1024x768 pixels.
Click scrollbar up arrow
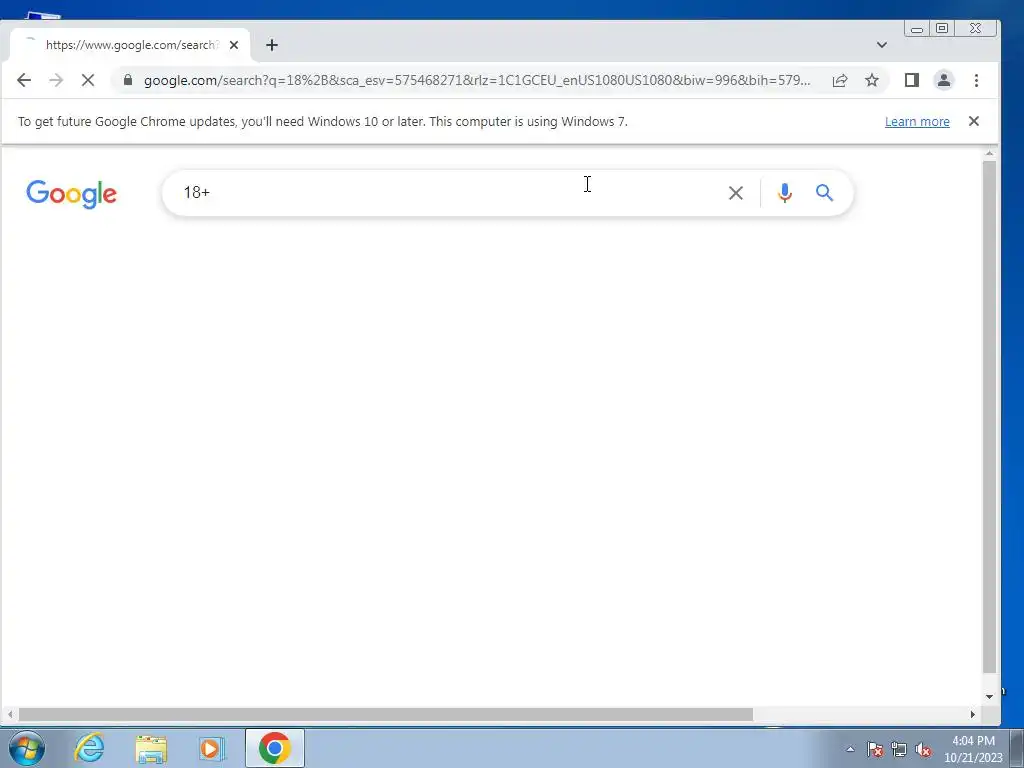989,153
